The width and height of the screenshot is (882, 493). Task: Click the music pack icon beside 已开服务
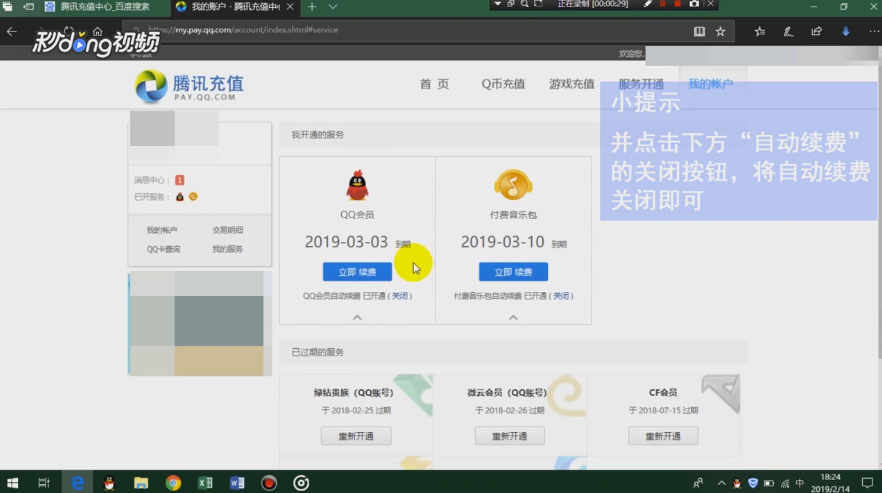pyautogui.click(x=193, y=196)
